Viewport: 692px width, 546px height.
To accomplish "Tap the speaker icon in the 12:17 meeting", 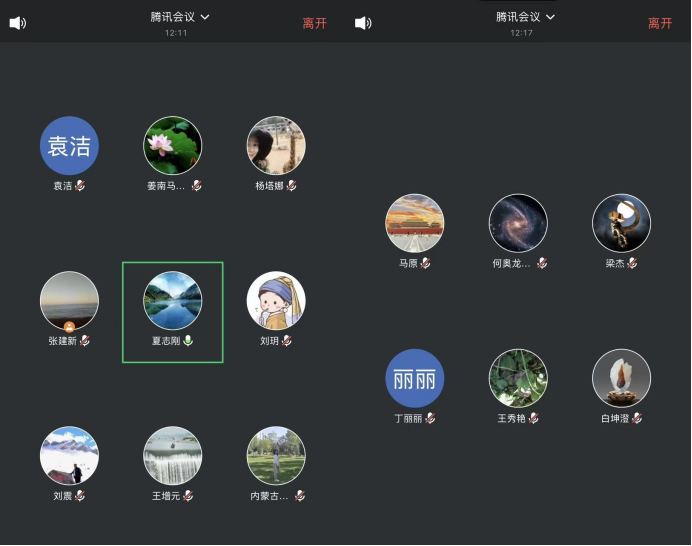I will pos(363,23).
